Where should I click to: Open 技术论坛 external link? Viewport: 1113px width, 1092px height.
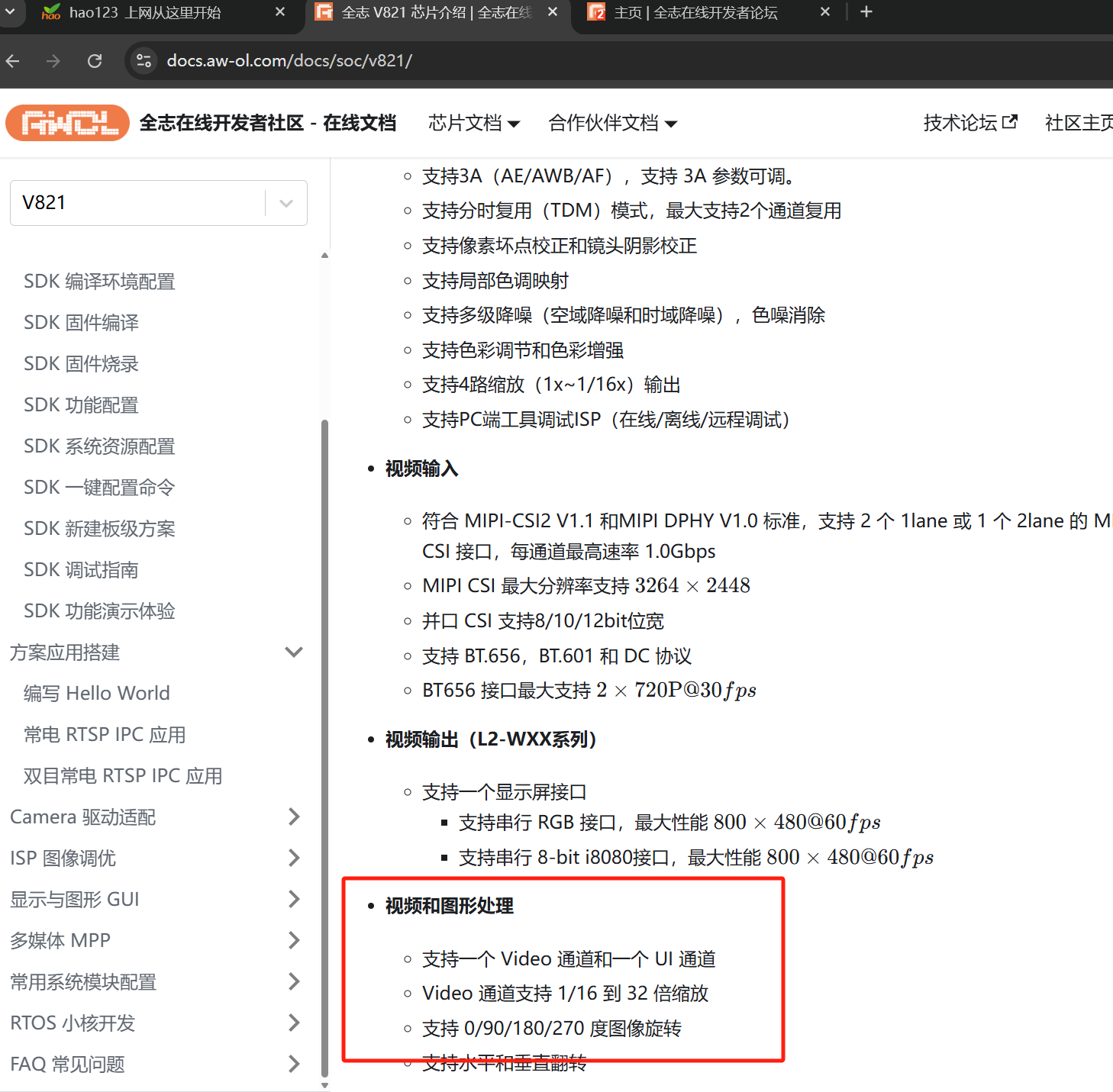click(x=970, y=123)
